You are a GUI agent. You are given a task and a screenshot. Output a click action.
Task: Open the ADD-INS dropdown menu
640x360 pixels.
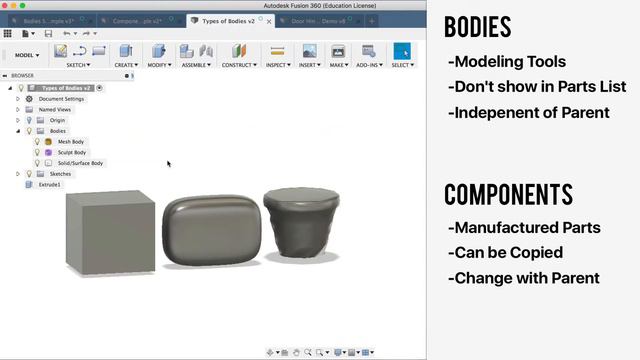coord(369,65)
